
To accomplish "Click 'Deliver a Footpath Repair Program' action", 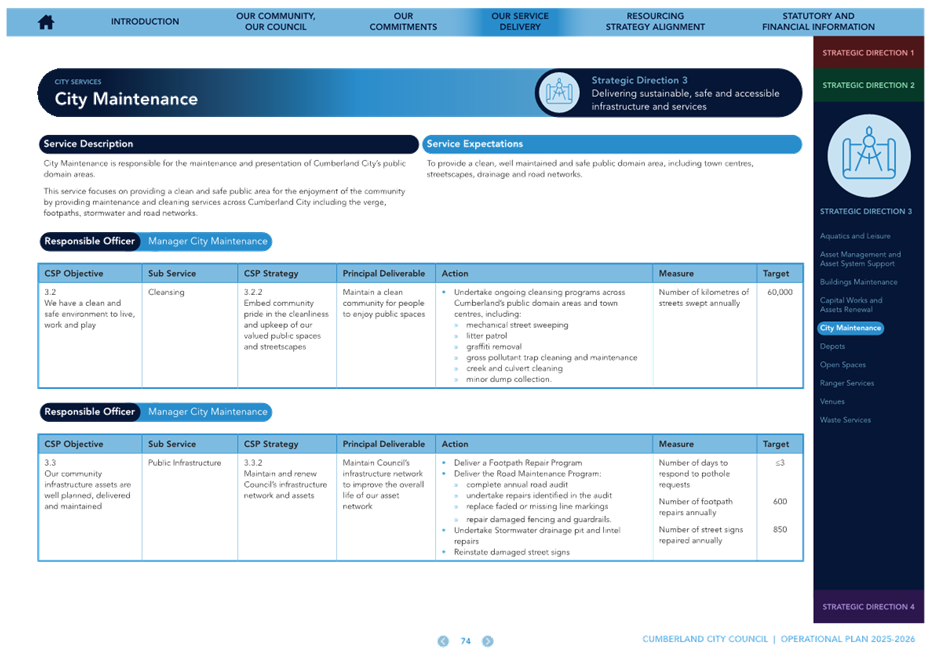I will (518, 463).
